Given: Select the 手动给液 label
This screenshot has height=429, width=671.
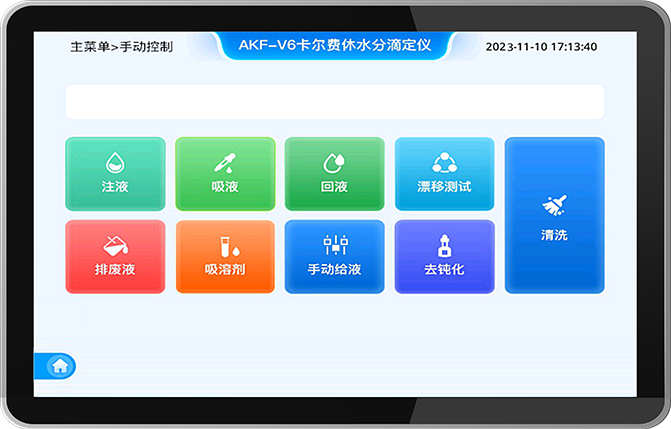Looking at the screenshot, I should (x=334, y=270).
